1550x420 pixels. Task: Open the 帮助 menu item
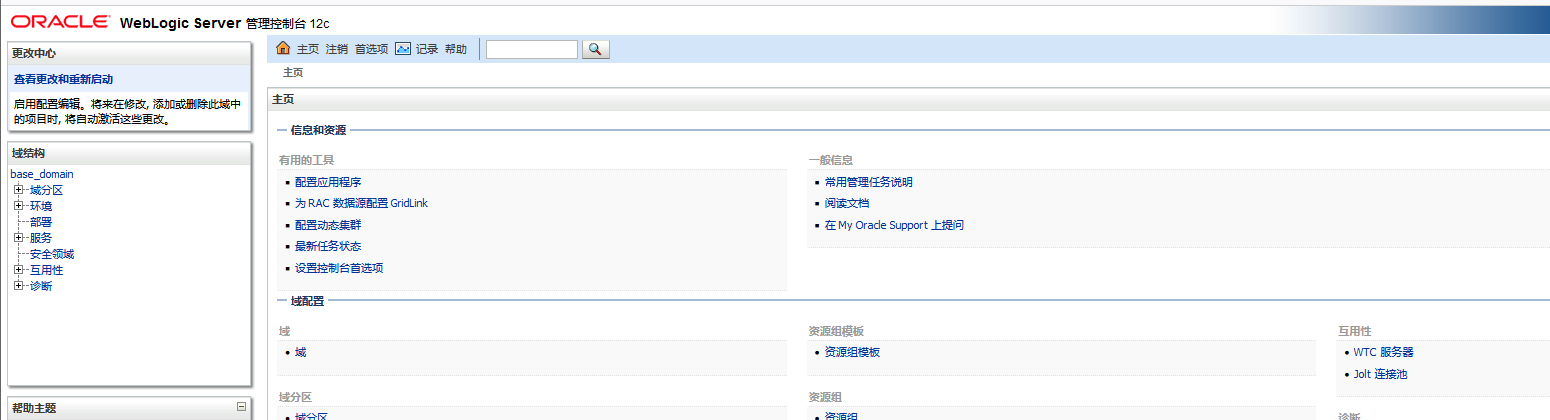[x=455, y=49]
